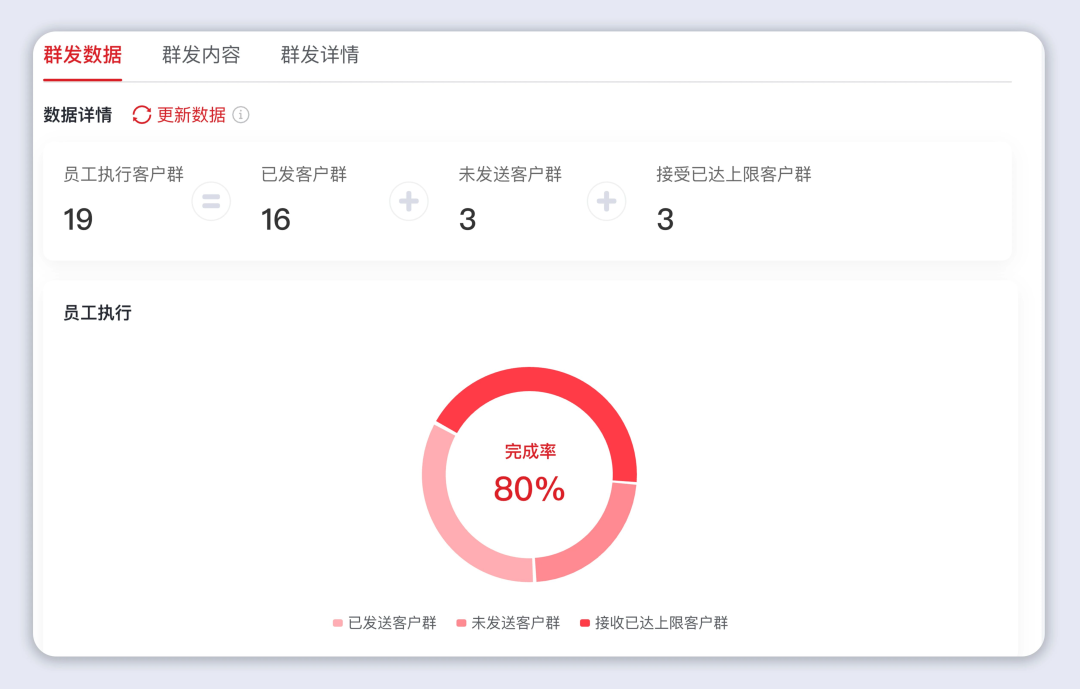Image resolution: width=1080 pixels, height=689 pixels.
Task: Toggle the 未发送客户群 legend item
Action: click(508, 623)
